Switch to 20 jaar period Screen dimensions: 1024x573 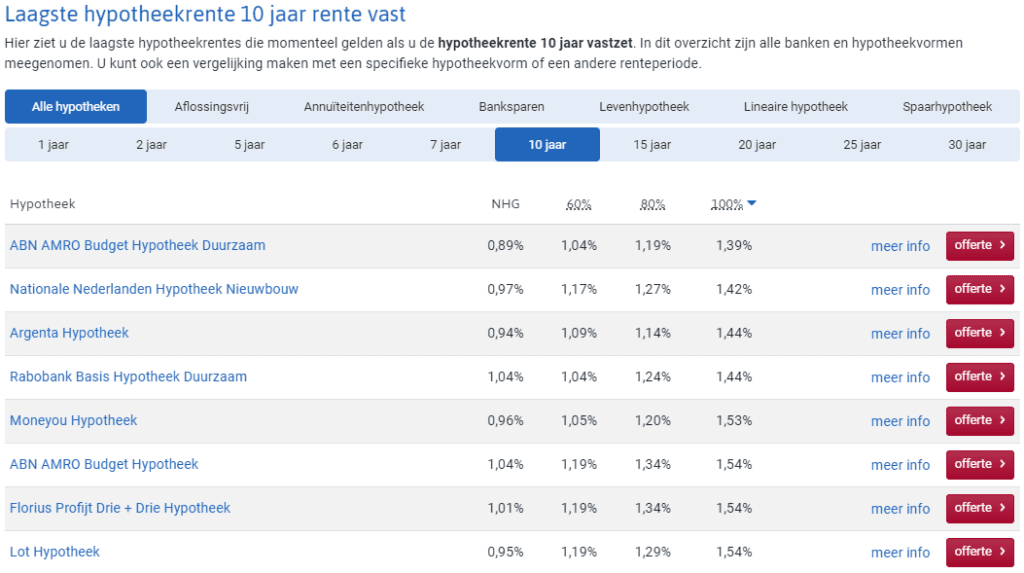(757, 144)
